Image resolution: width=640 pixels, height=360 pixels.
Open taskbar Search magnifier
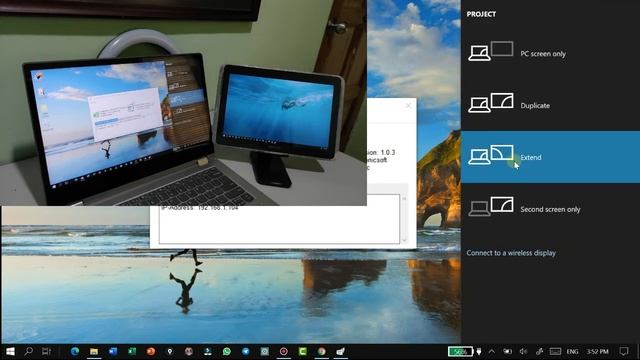point(28,351)
